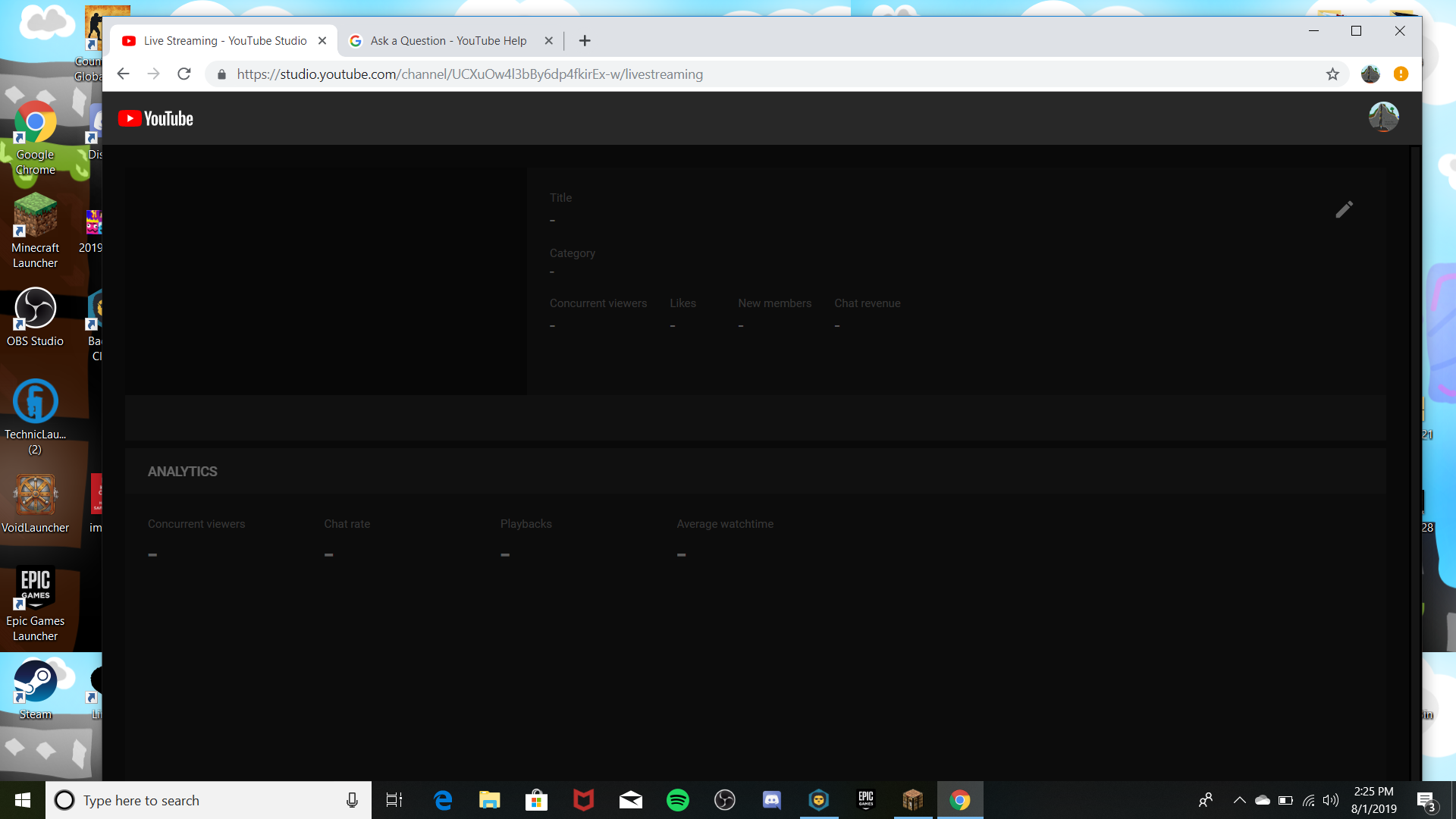Viewport: 1456px width, 819px height.
Task: Open the channel avatar account menu
Action: (1383, 118)
